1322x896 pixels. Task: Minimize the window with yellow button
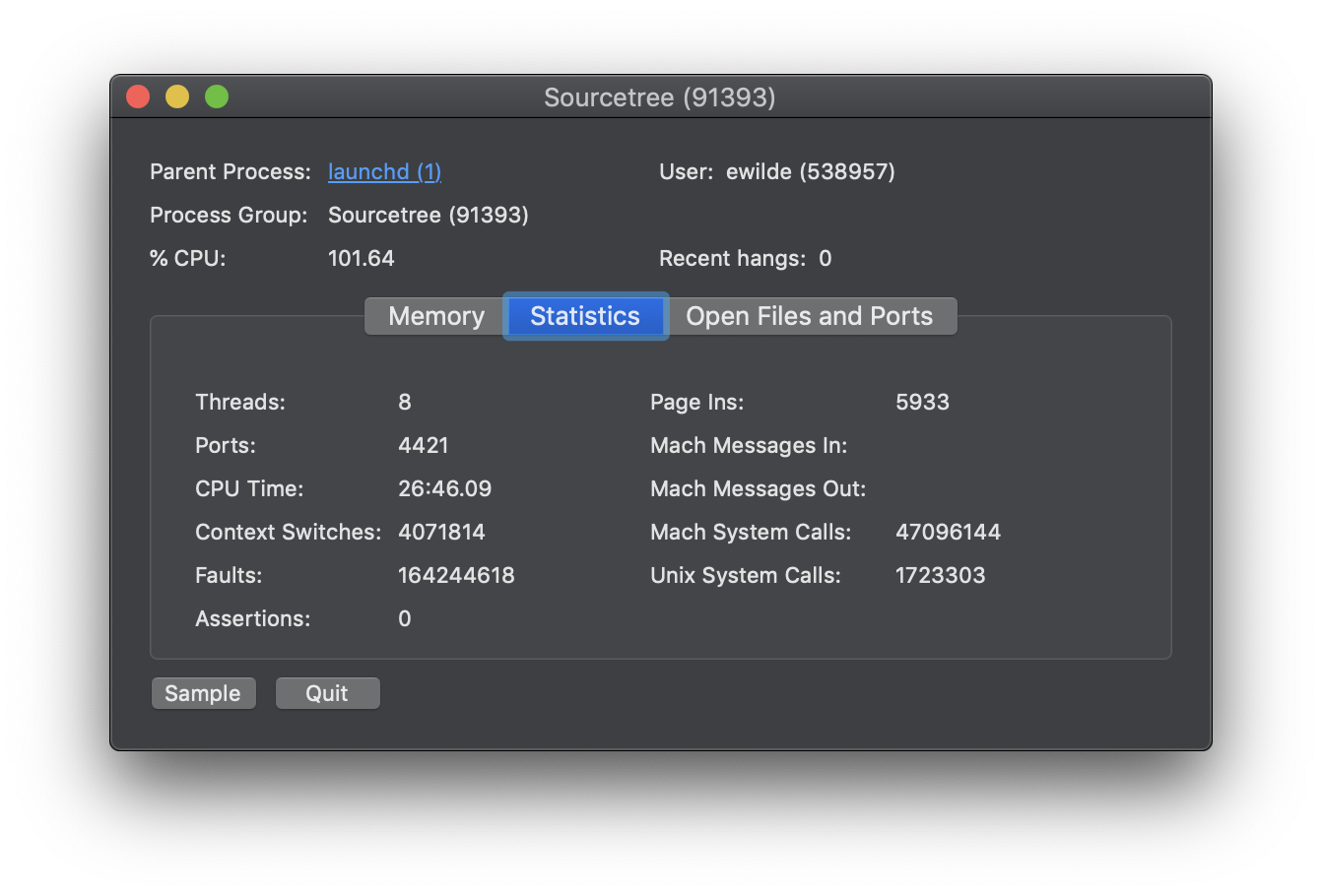[177, 96]
